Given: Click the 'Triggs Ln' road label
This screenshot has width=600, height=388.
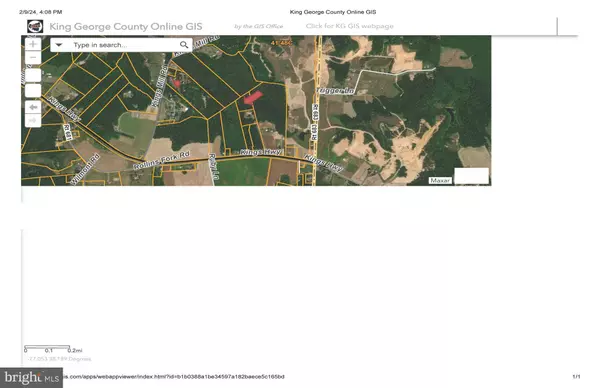Looking at the screenshot, I should pyautogui.click(x=335, y=91).
